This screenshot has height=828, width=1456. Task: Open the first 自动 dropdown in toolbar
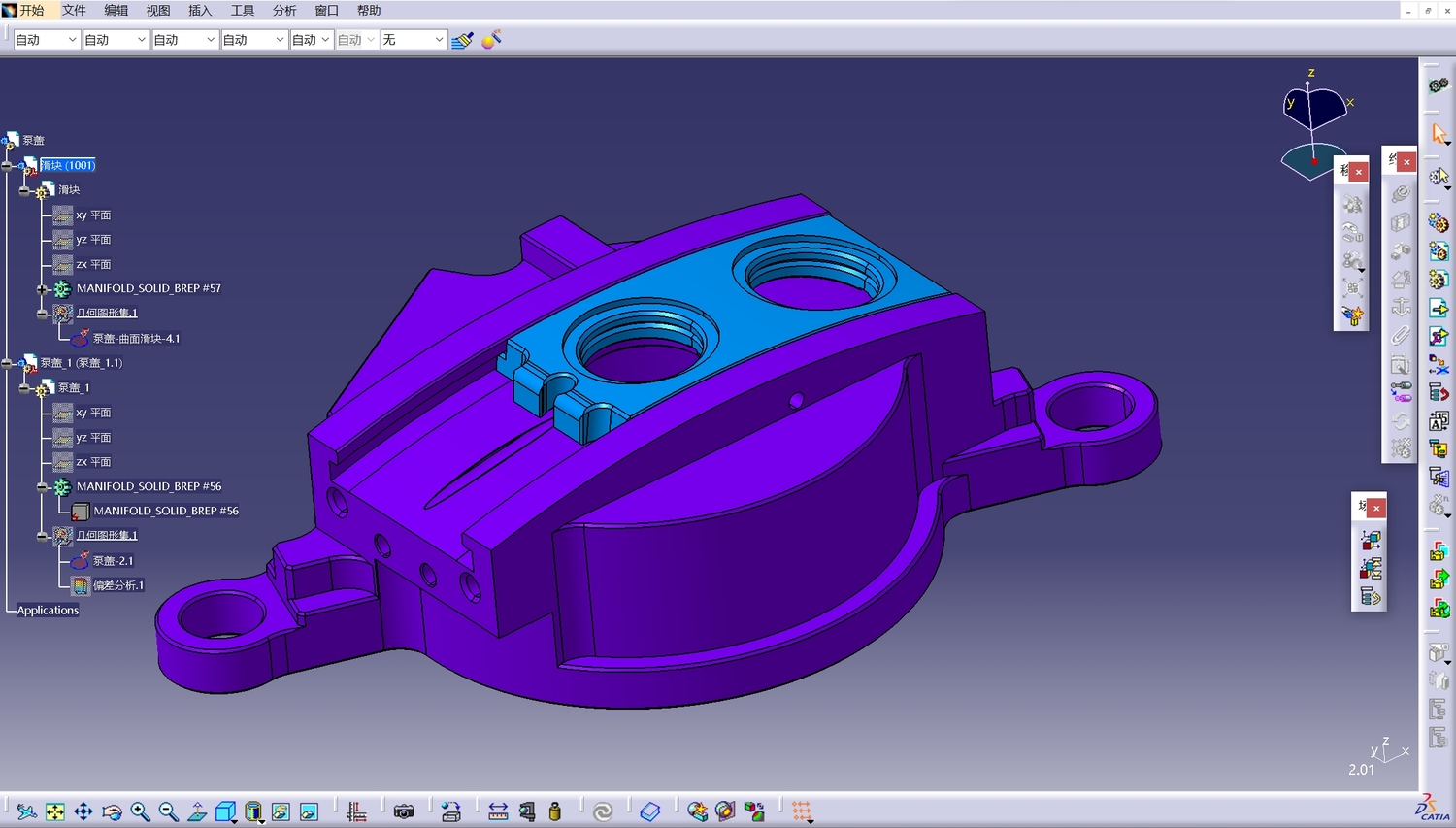[47, 40]
